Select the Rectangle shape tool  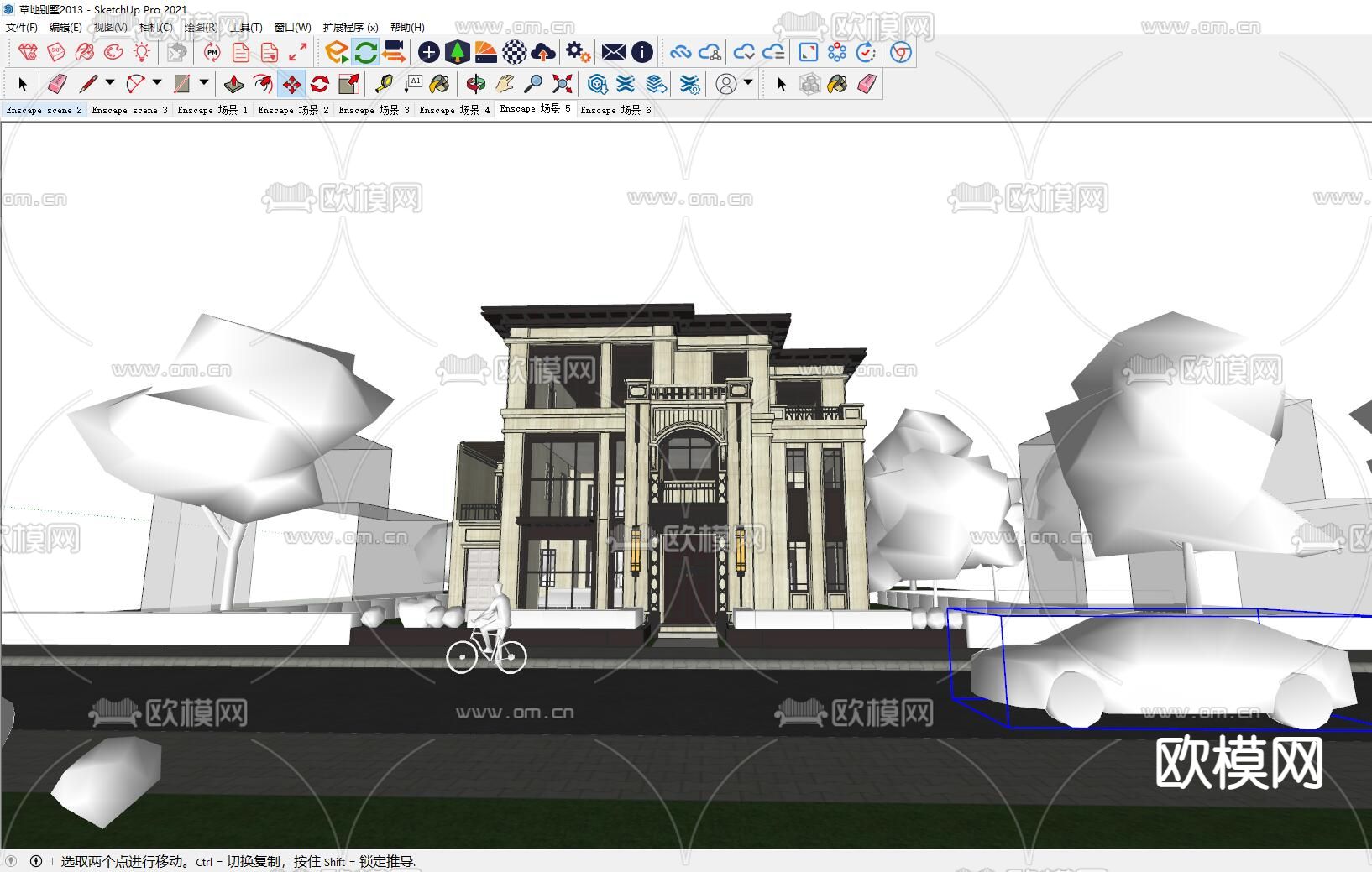click(x=181, y=84)
